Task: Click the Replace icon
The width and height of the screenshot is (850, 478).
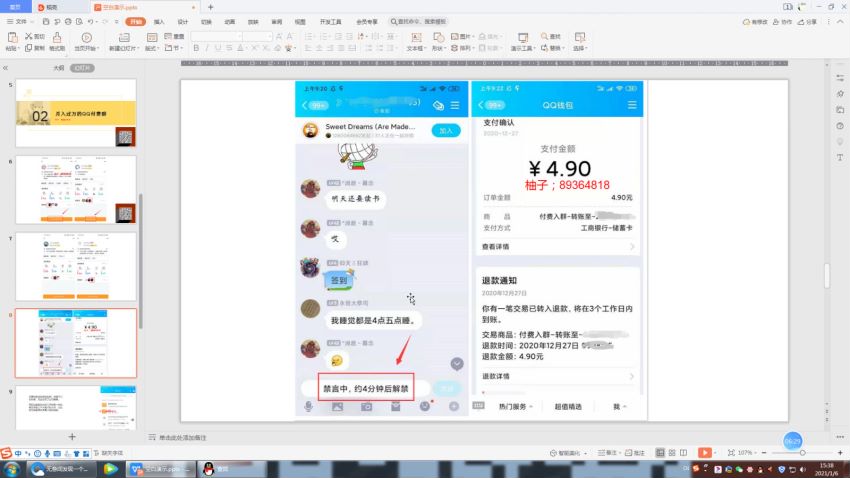Action: [x=544, y=48]
